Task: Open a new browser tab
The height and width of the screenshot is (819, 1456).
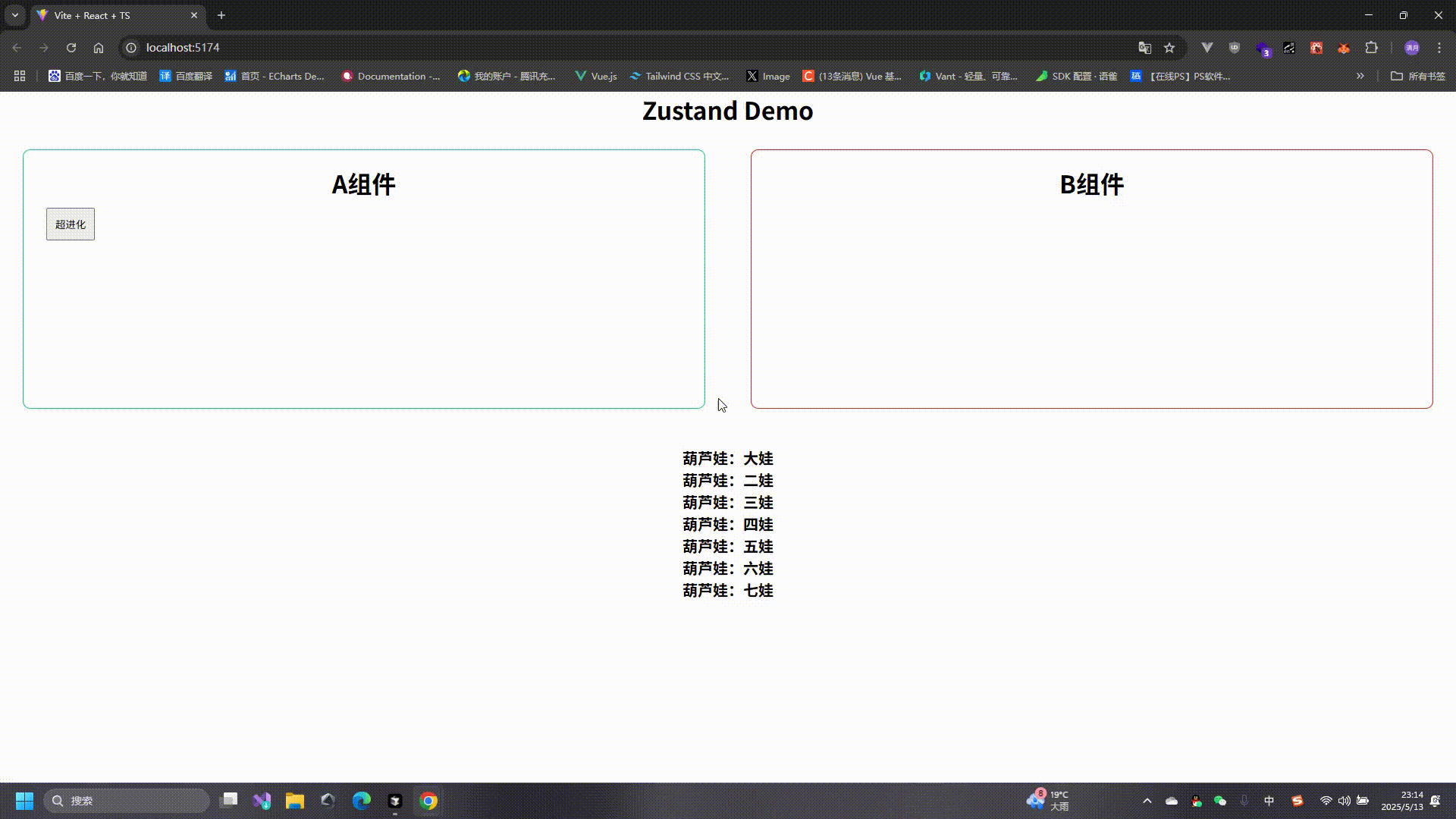Action: click(221, 15)
